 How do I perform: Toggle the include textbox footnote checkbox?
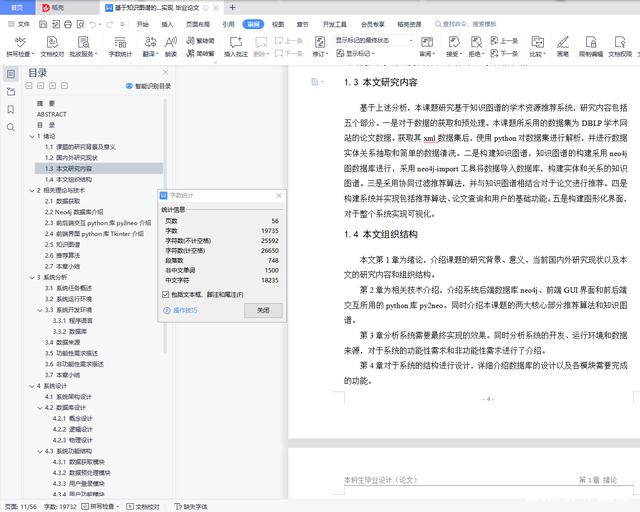coord(166,294)
